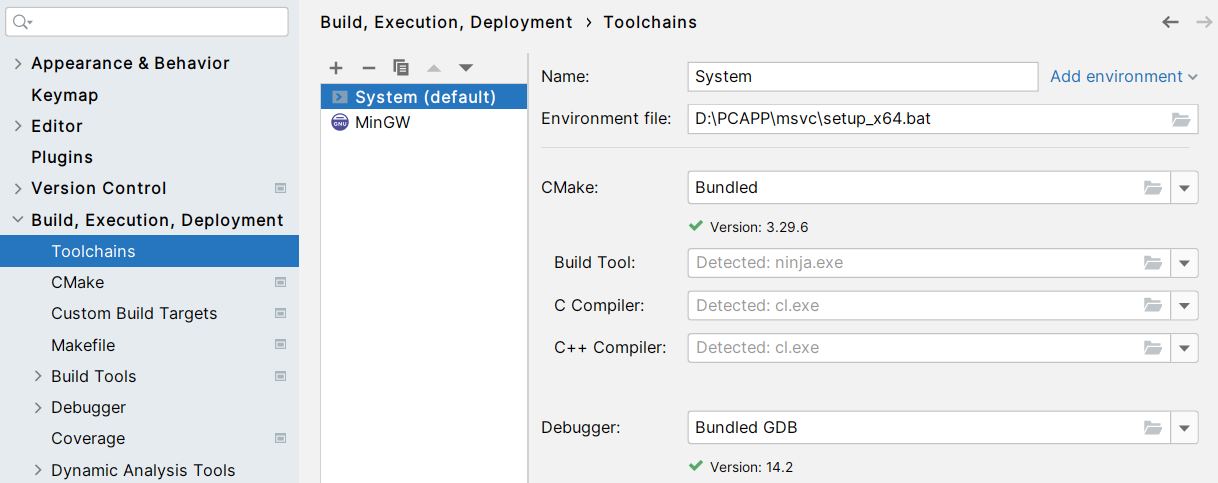Image resolution: width=1218 pixels, height=483 pixels.
Task: Remove the selected toolchain with minus icon
Action: pos(368,68)
